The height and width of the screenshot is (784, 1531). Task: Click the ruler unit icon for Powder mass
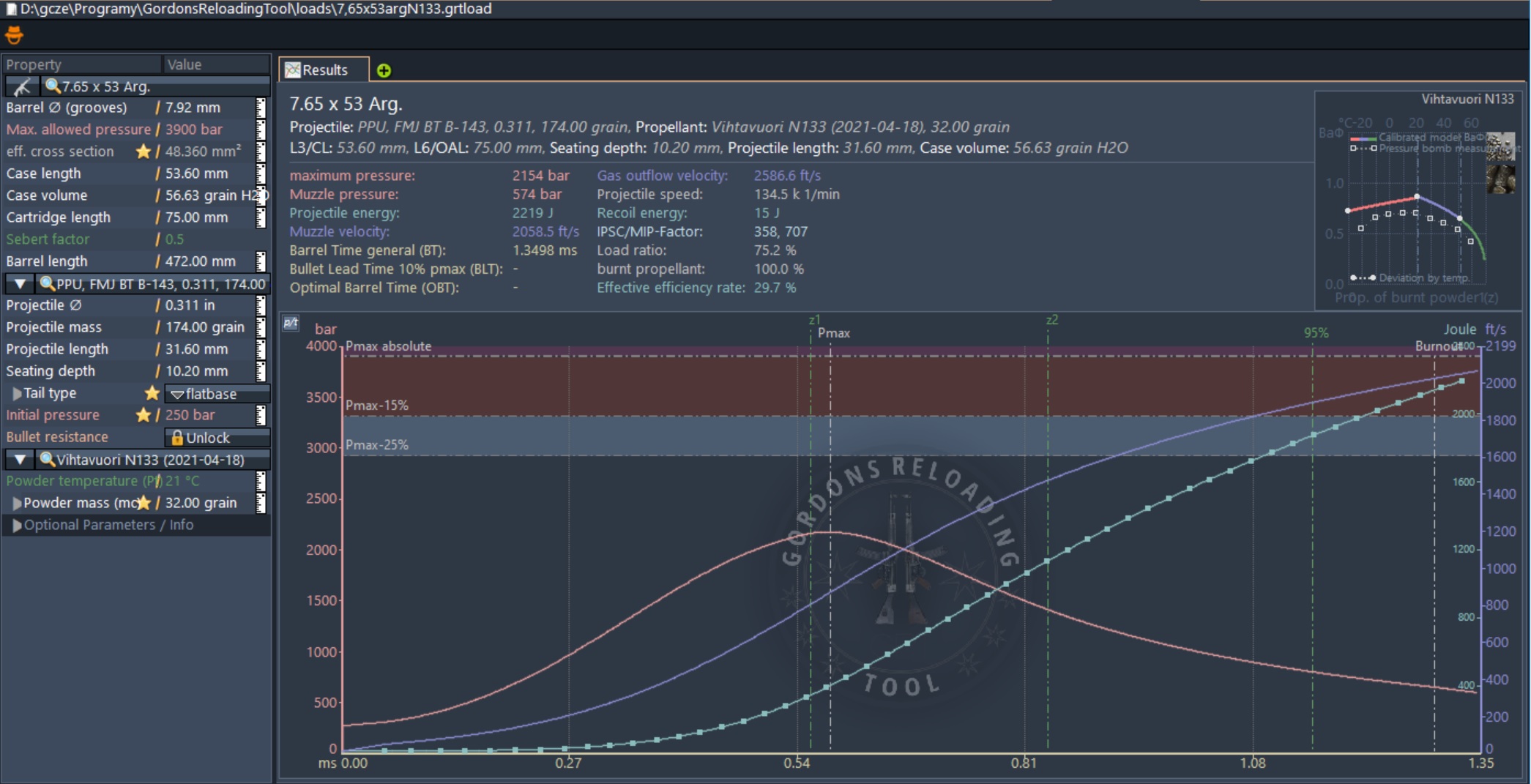click(261, 503)
